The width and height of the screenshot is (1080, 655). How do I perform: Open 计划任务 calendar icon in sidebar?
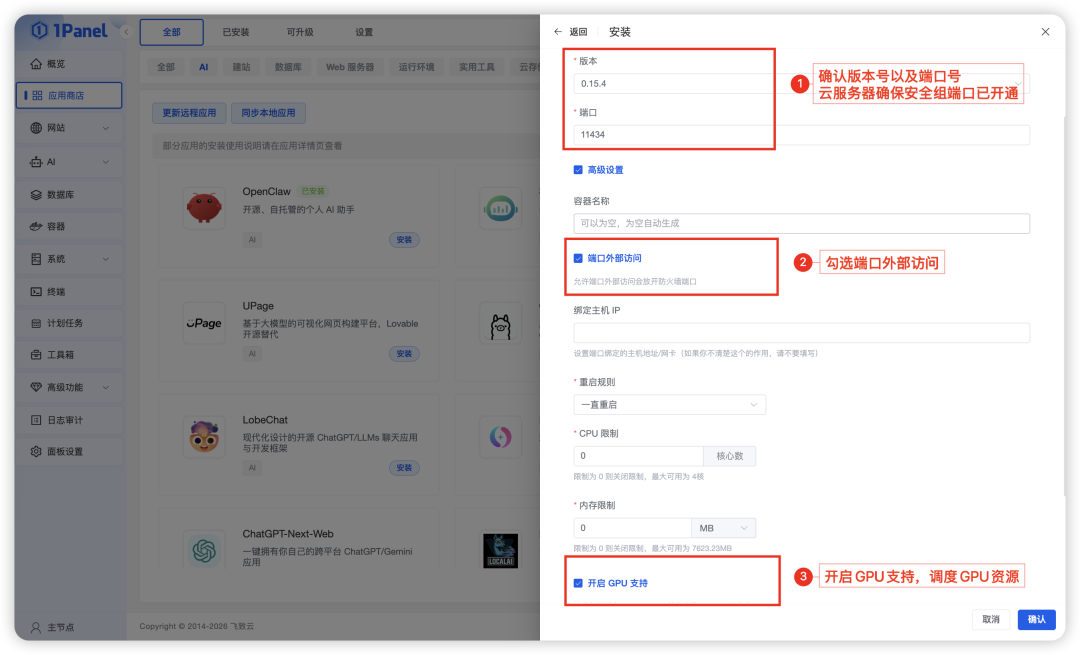coord(36,324)
